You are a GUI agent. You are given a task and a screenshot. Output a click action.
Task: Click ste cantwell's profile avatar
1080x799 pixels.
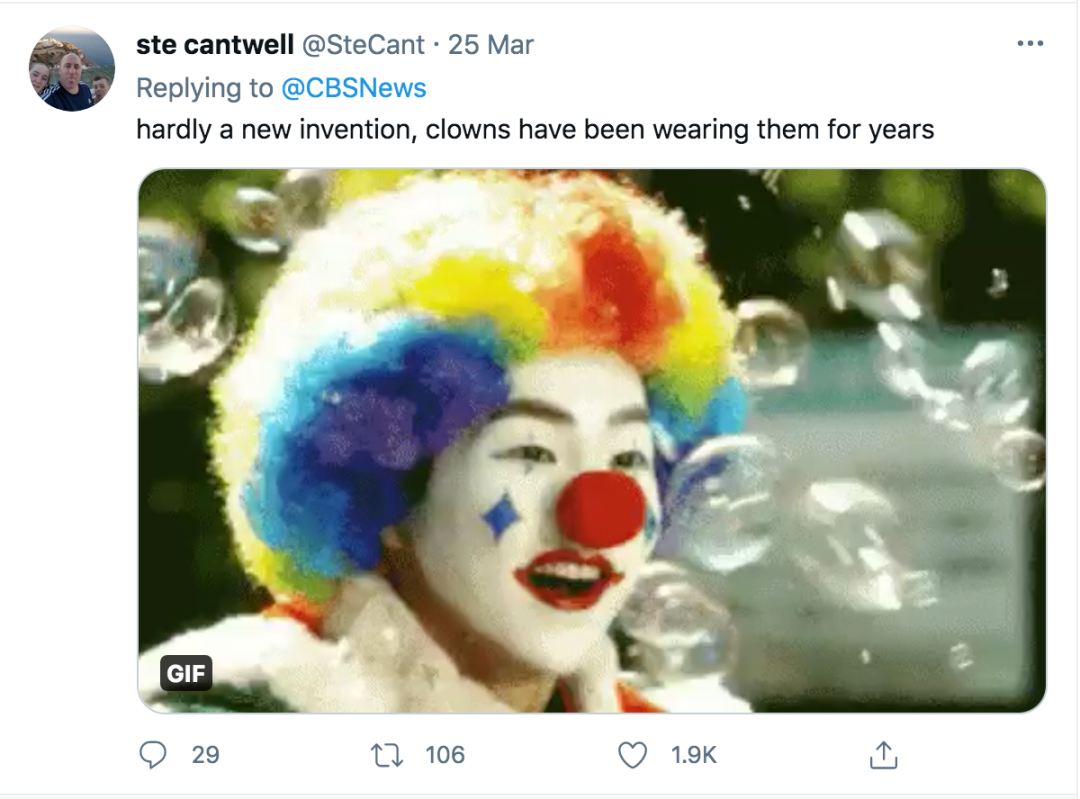(71, 69)
